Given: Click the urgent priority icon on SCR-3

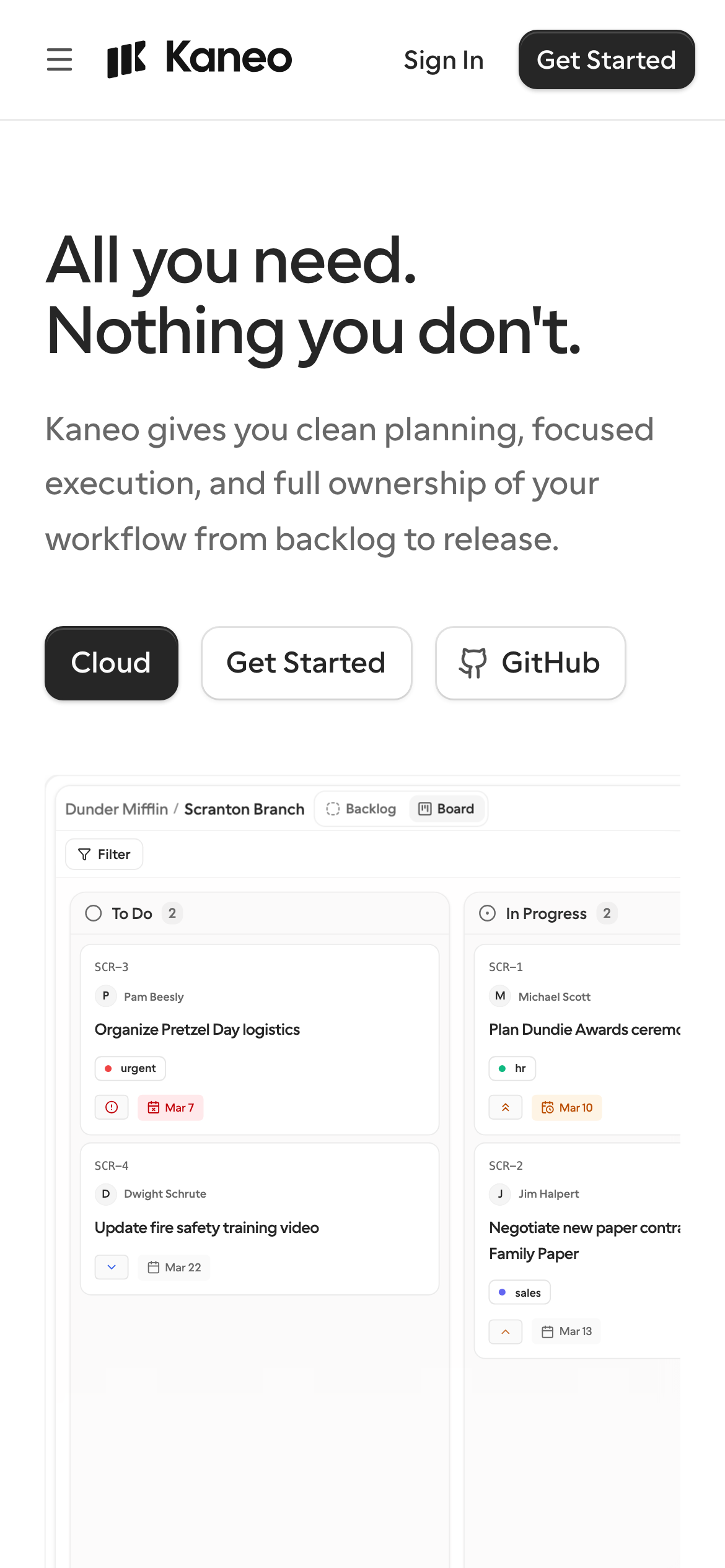Looking at the screenshot, I should [x=112, y=1107].
